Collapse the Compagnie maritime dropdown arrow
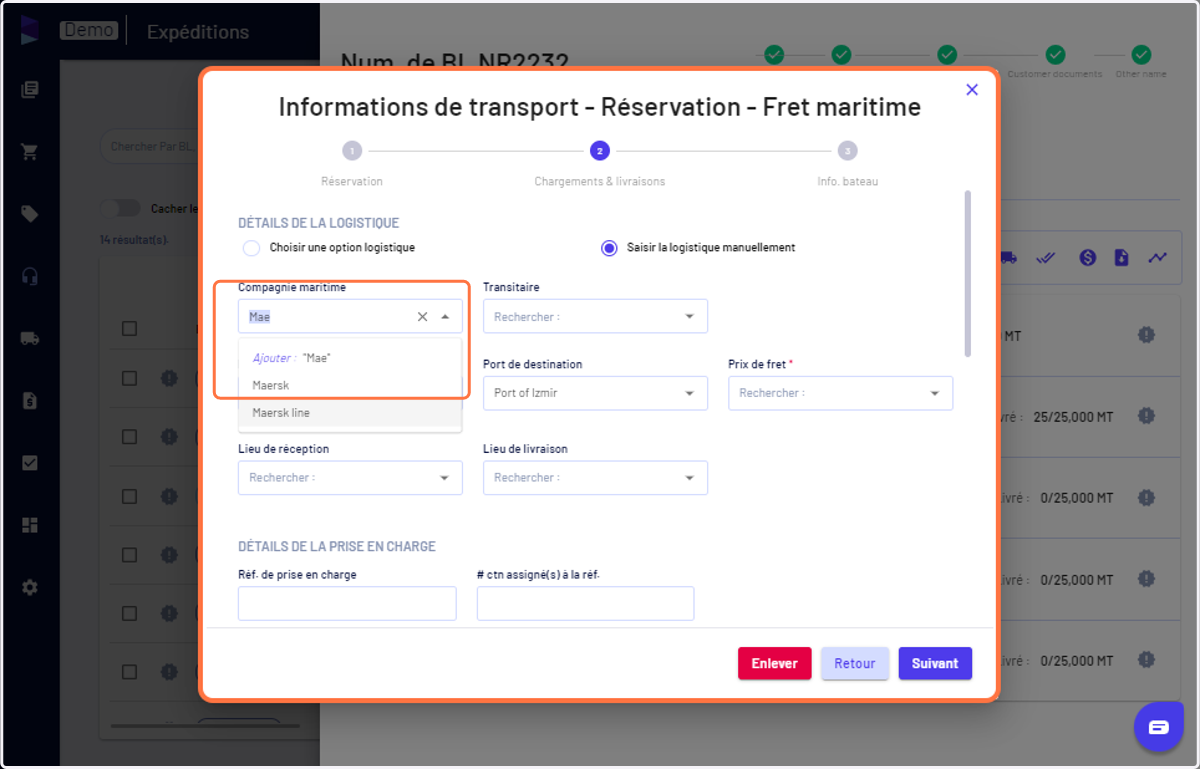The image size is (1200, 769). click(445, 316)
